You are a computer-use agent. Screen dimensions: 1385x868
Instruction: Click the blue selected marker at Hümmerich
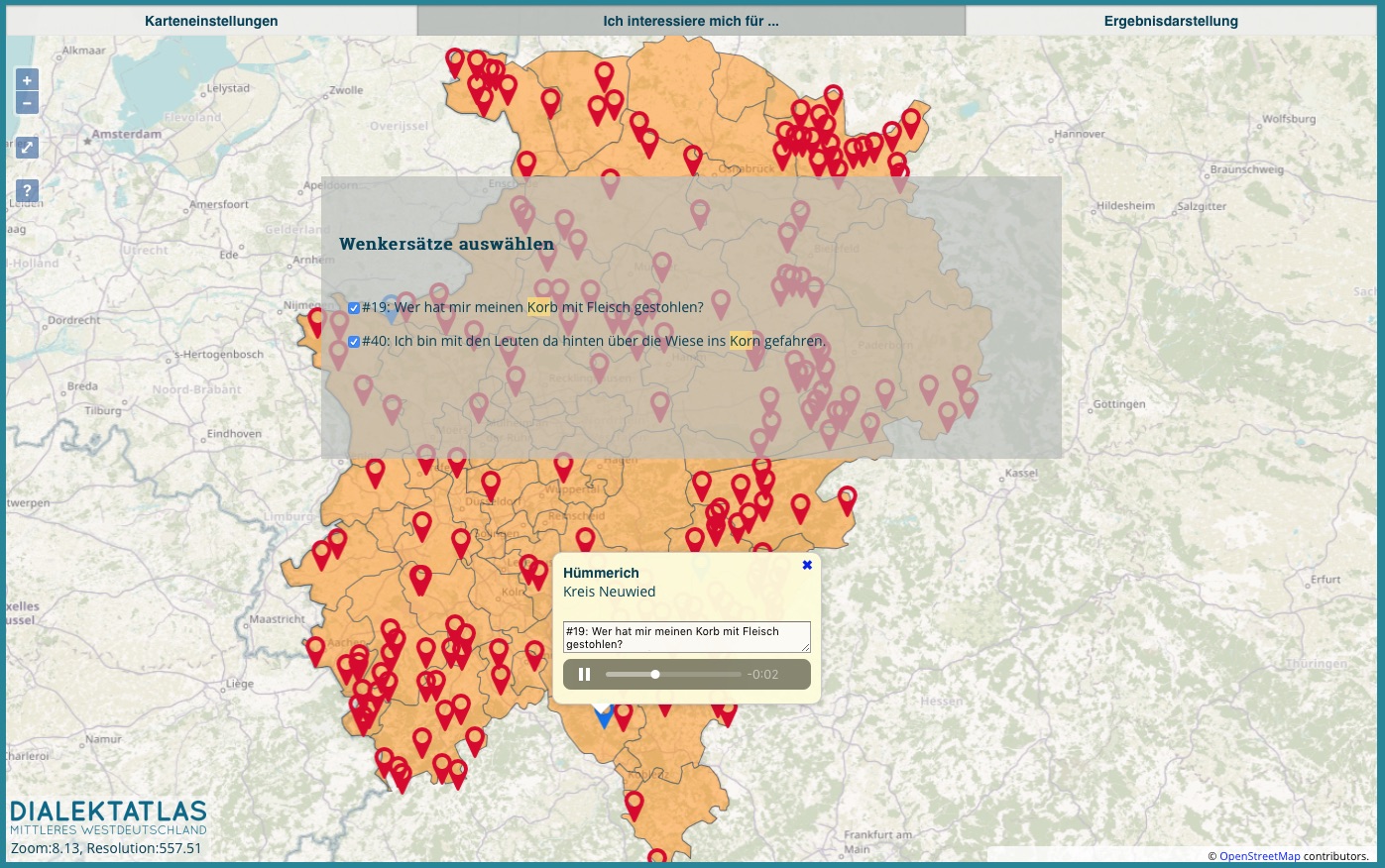[x=603, y=715]
